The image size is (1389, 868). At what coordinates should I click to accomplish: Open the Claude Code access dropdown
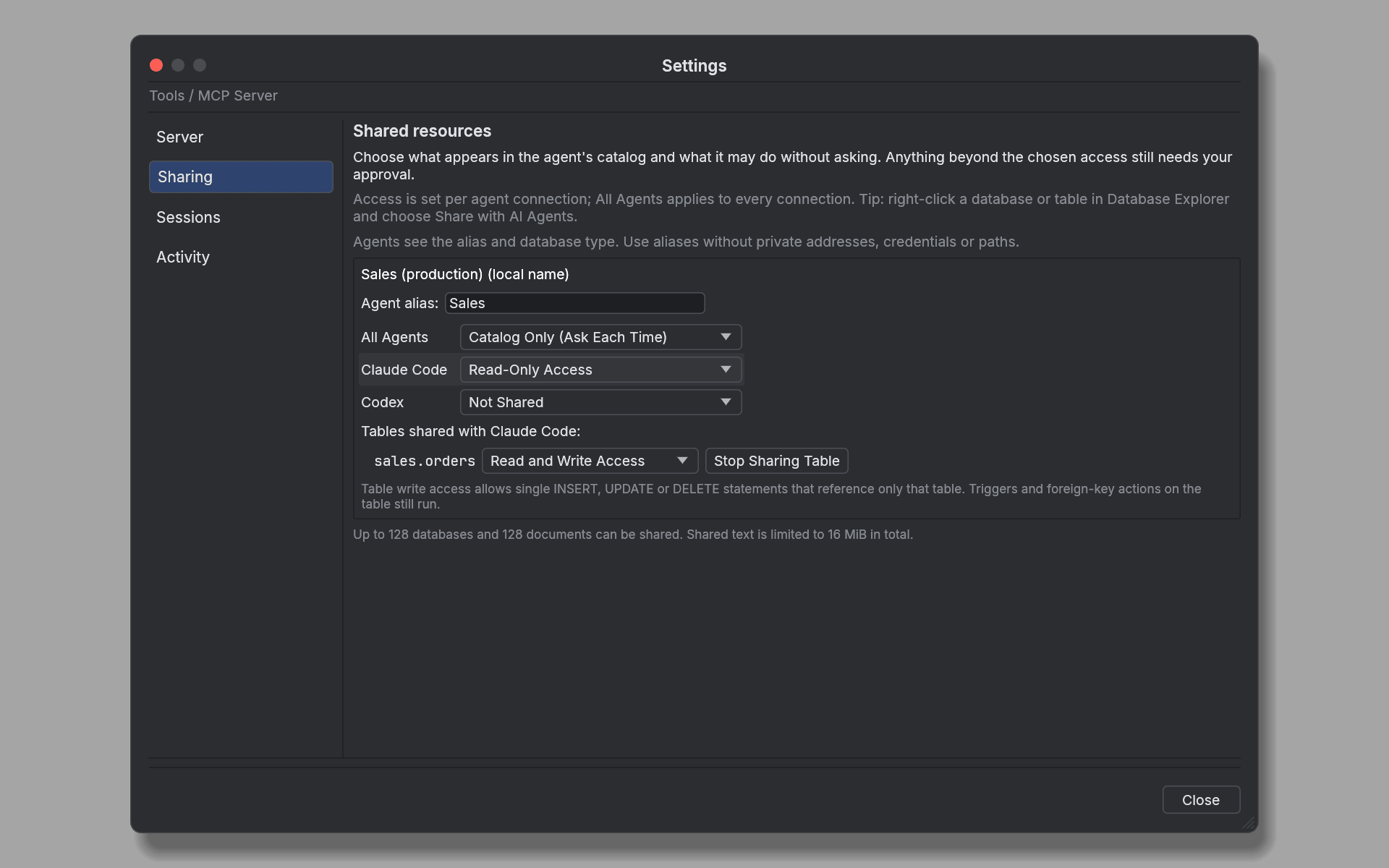tap(600, 370)
